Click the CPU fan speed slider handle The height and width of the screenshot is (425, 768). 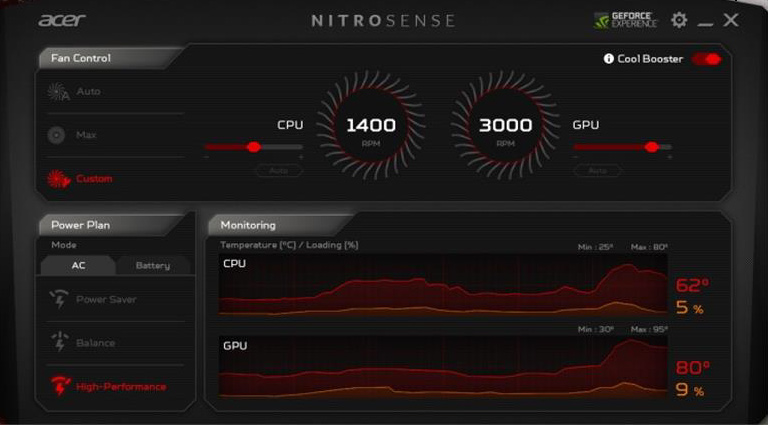[253, 147]
